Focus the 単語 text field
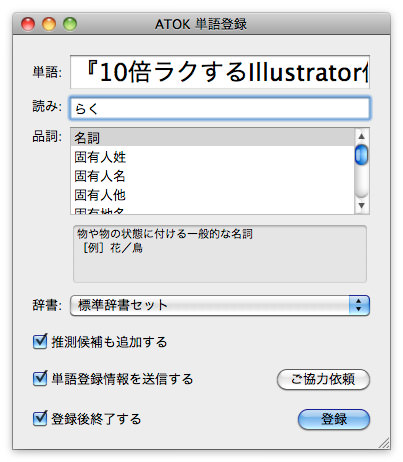 coord(220,72)
